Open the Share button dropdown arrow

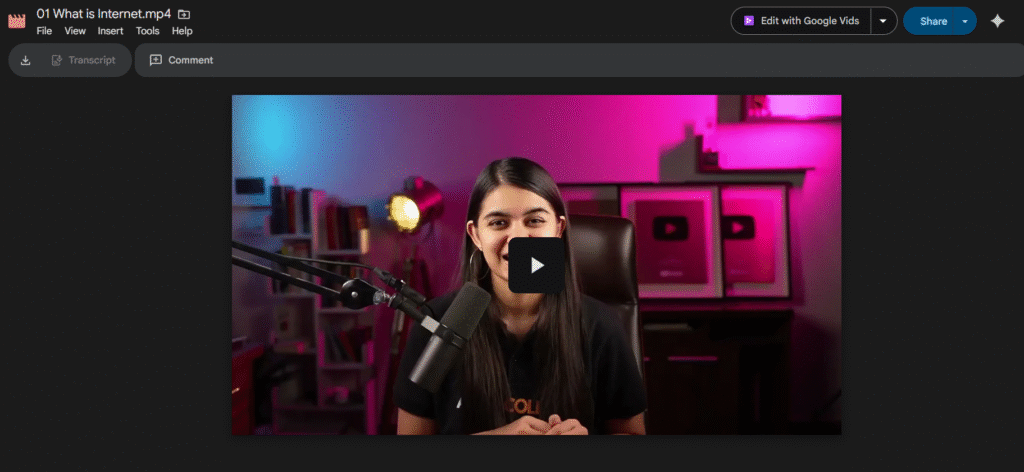[x=965, y=21]
